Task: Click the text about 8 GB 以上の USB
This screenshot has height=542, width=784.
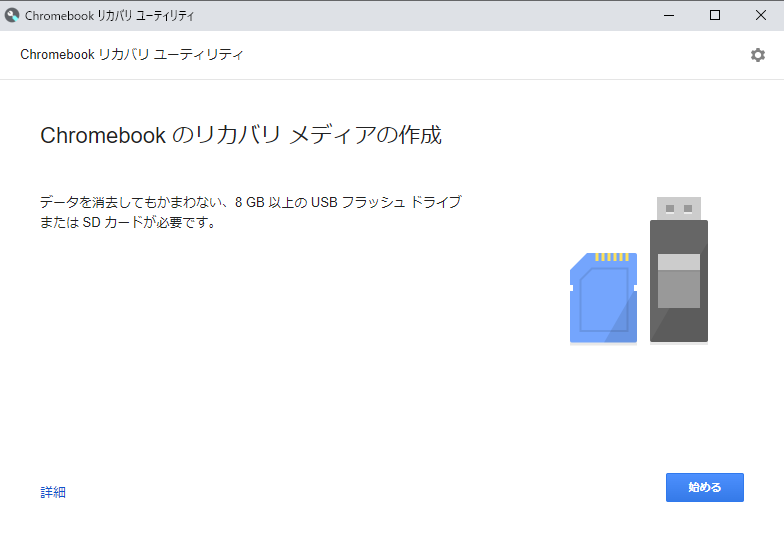Action: click(250, 212)
